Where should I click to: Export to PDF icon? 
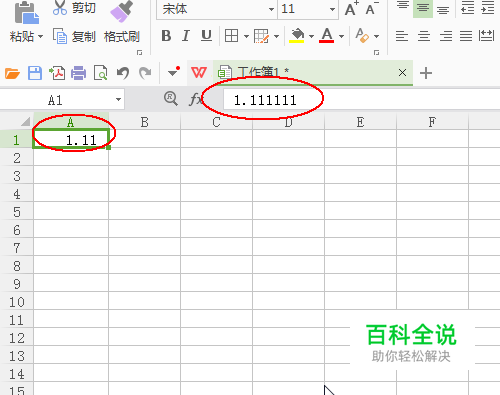pos(57,73)
